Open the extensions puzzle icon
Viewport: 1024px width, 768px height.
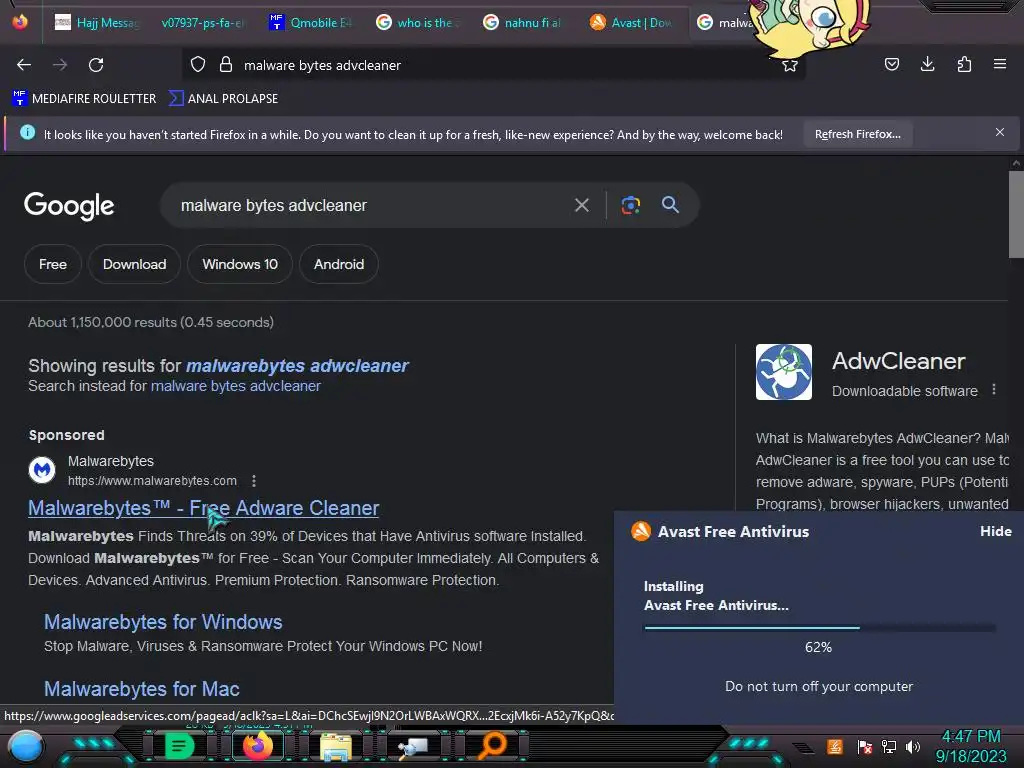(964, 64)
